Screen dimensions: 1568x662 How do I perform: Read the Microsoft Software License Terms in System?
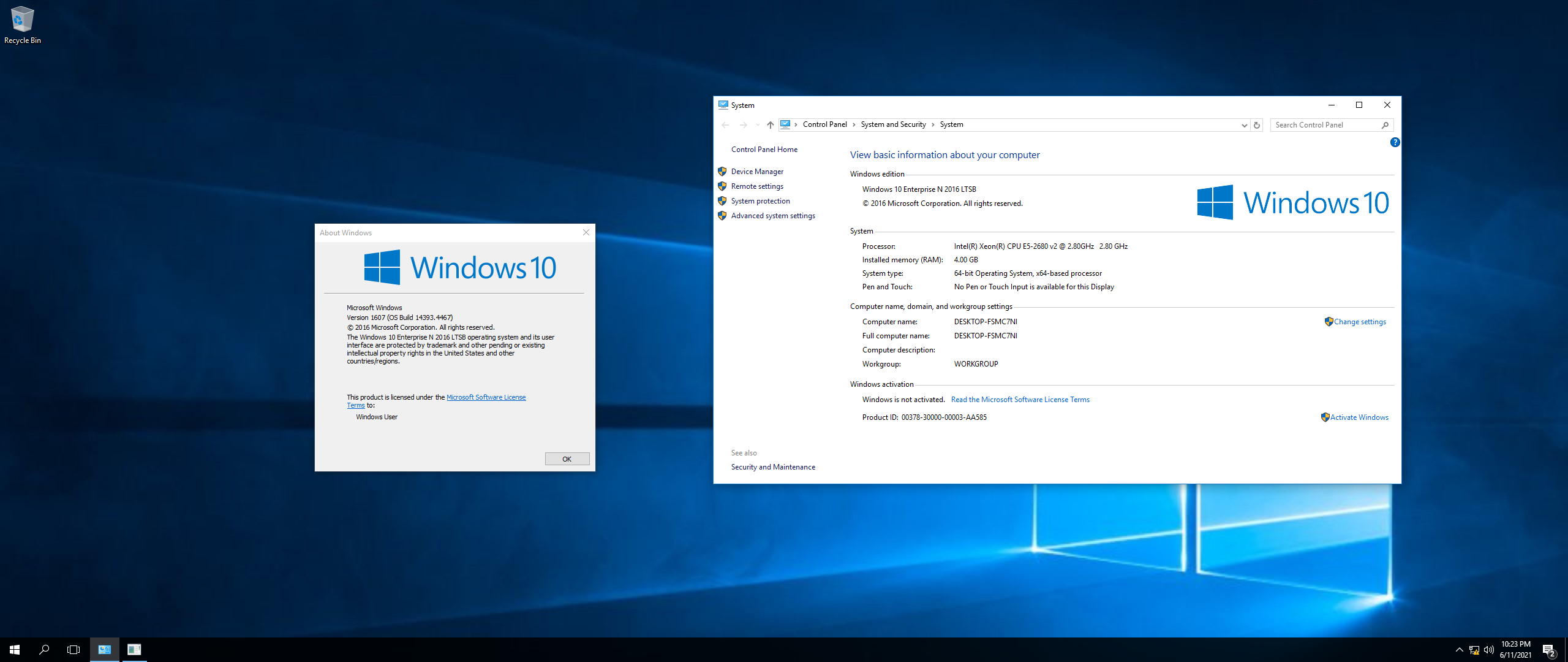click(1020, 400)
